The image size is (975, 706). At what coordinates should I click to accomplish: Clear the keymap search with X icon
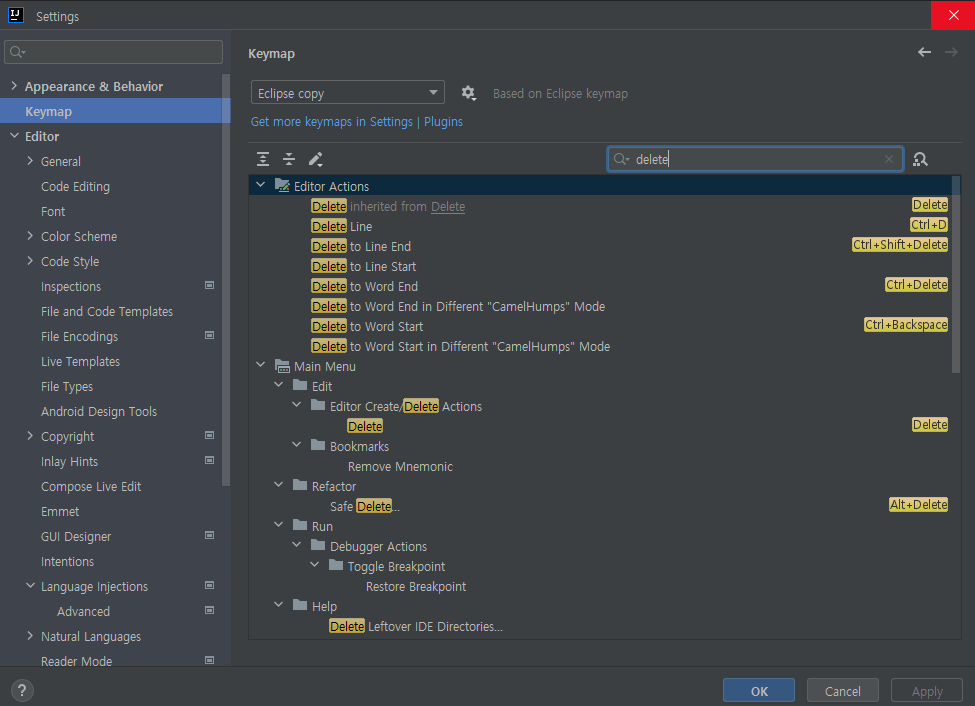coord(889,159)
